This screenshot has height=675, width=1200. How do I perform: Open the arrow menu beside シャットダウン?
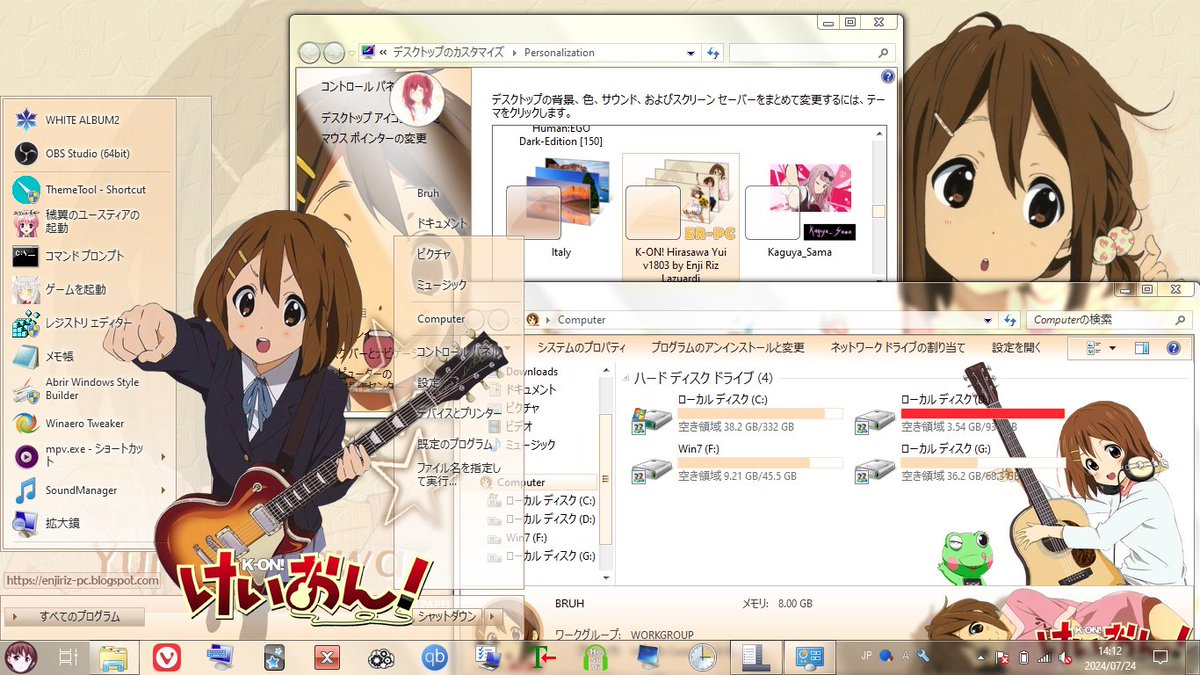point(491,616)
